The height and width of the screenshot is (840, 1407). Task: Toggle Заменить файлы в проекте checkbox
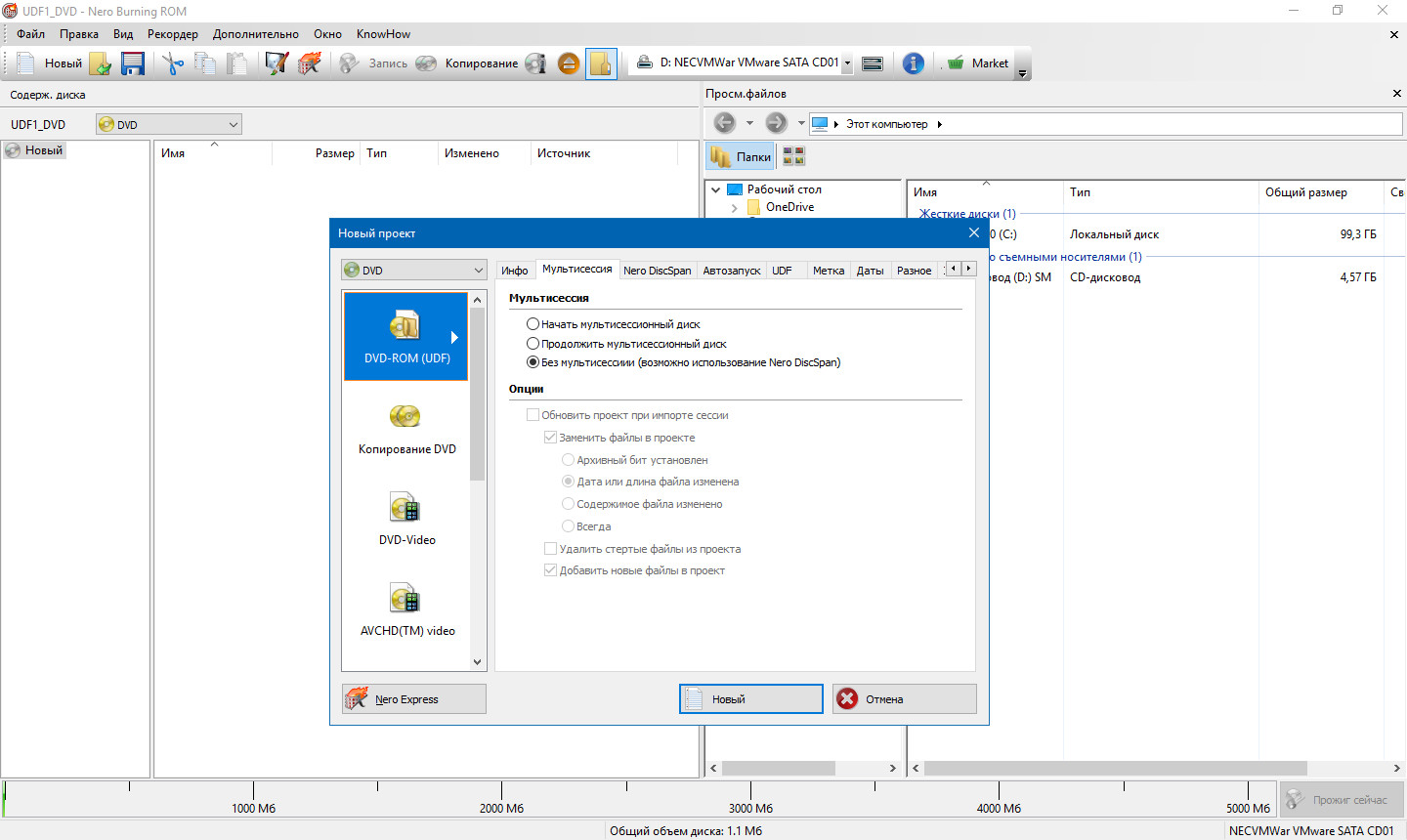[x=550, y=438]
